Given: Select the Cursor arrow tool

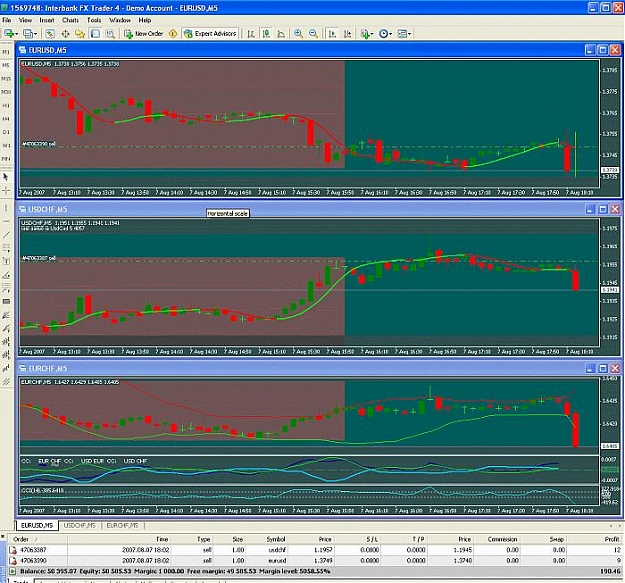Looking at the screenshot, I should [x=6, y=177].
